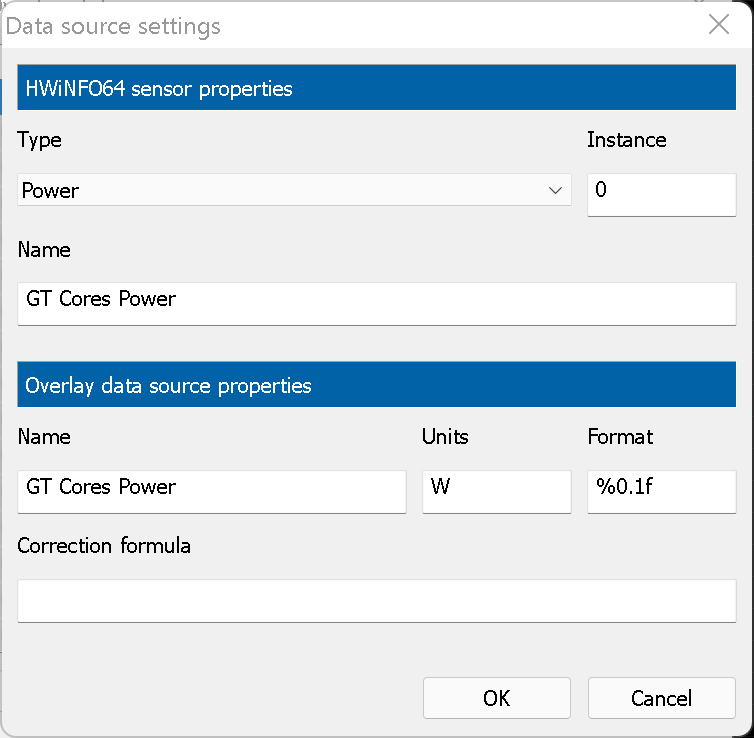Click the HWiNFO64 sensor properties header
Image resolution: width=754 pixels, height=738 pixels.
pyautogui.click(x=376, y=88)
